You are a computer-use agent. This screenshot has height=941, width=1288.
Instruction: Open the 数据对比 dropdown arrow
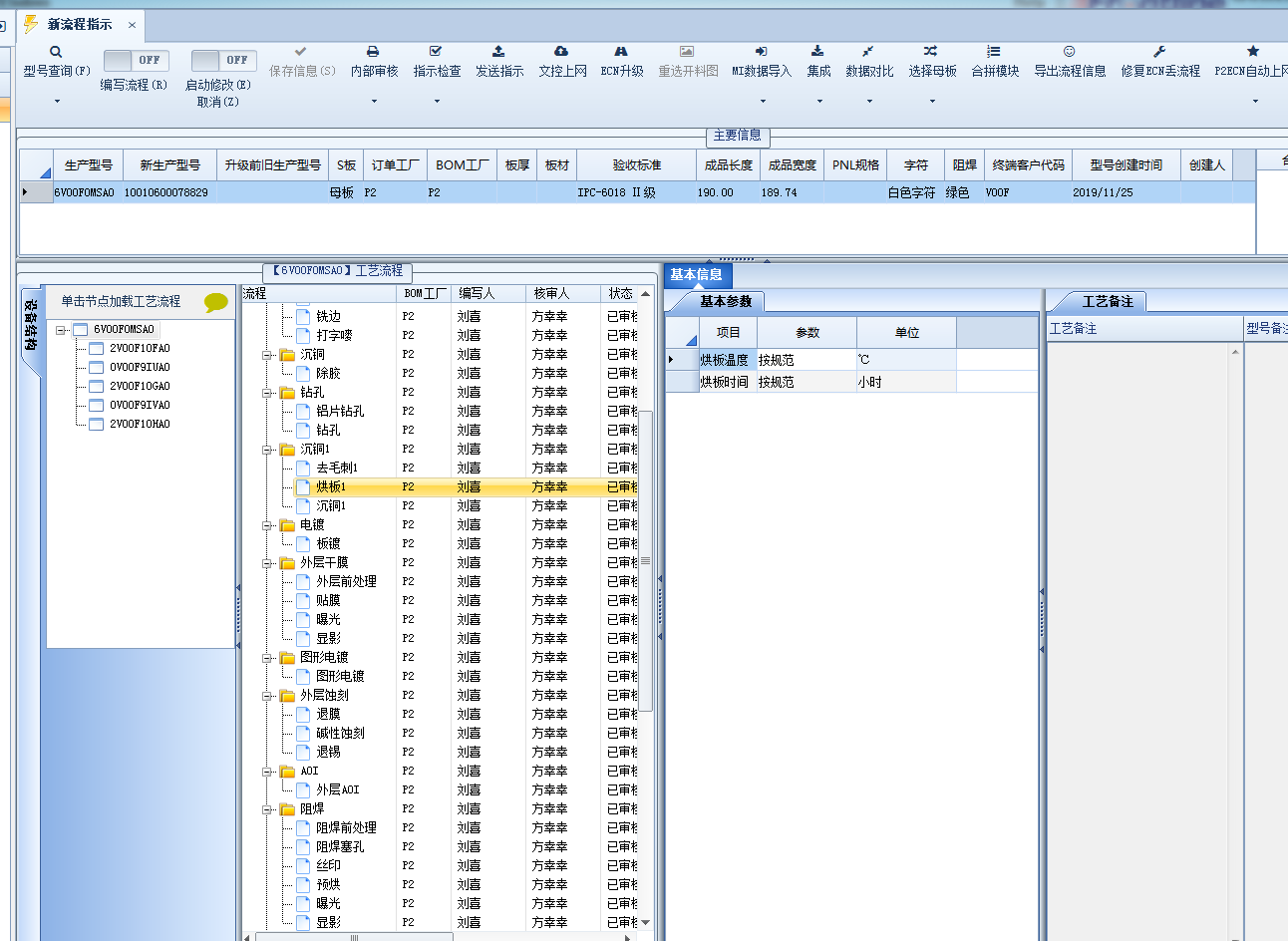point(869,101)
